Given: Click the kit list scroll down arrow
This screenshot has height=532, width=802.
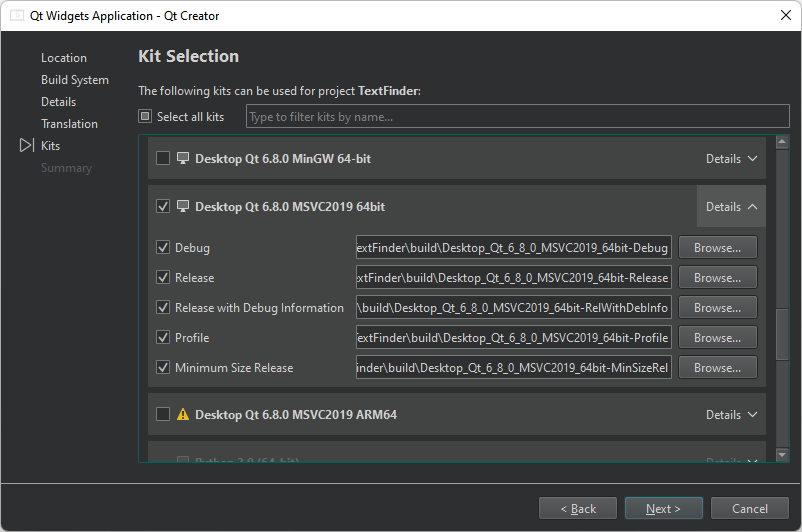Looking at the screenshot, I should [x=782, y=455].
